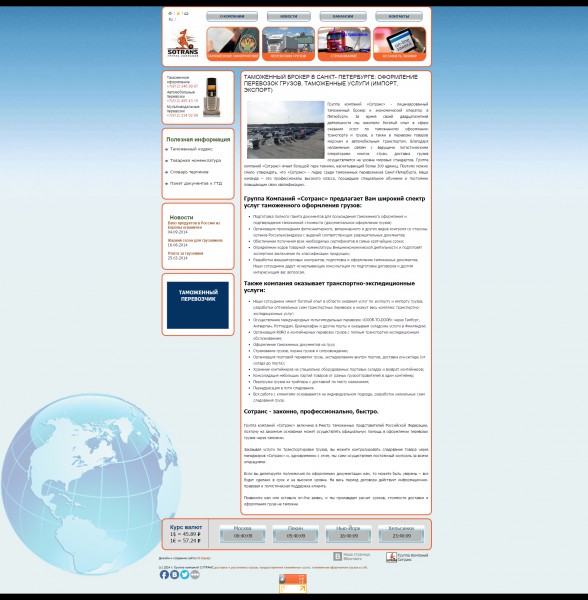Open the 'О компании' menu button
588x600 pixels.
click(x=232, y=16)
